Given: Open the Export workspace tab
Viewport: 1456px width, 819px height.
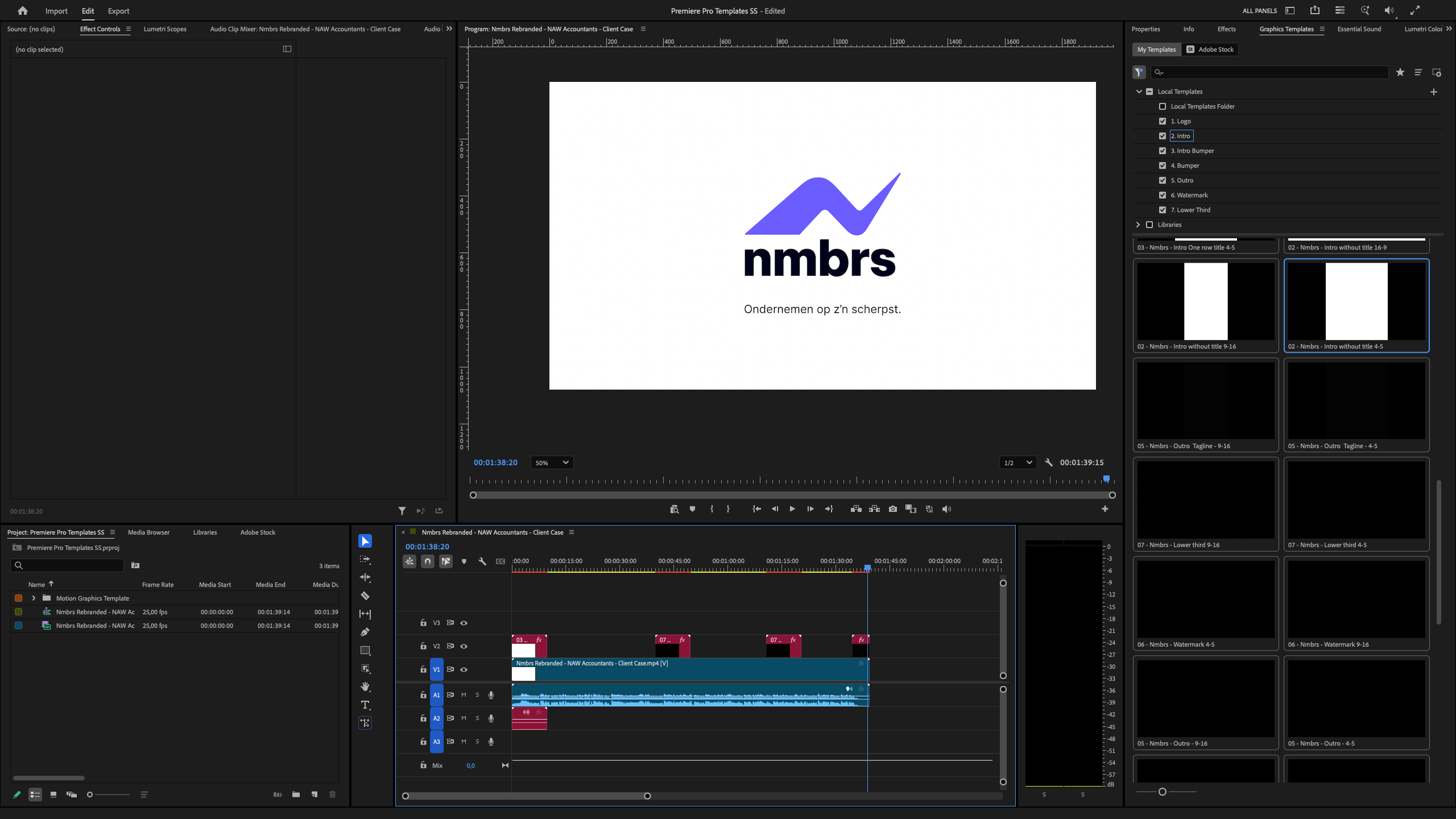Looking at the screenshot, I should click(x=119, y=11).
